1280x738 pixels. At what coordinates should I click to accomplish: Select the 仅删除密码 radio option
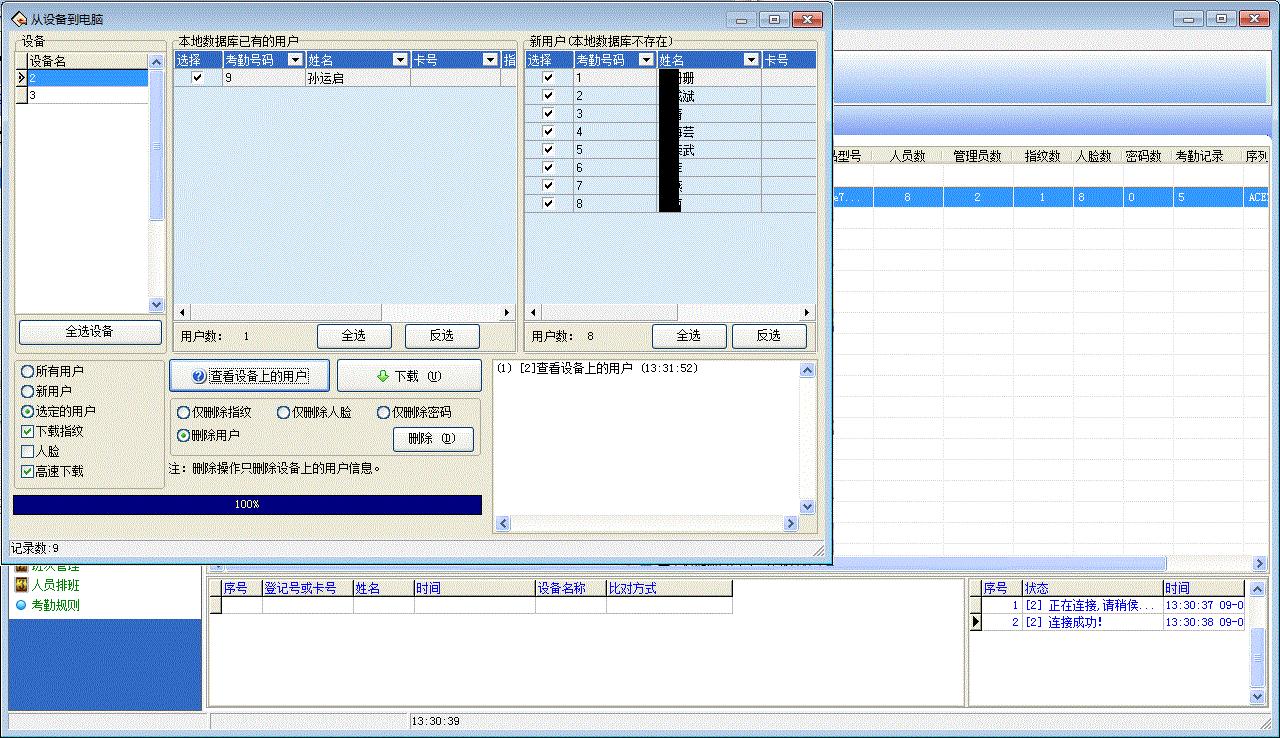[x=383, y=412]
